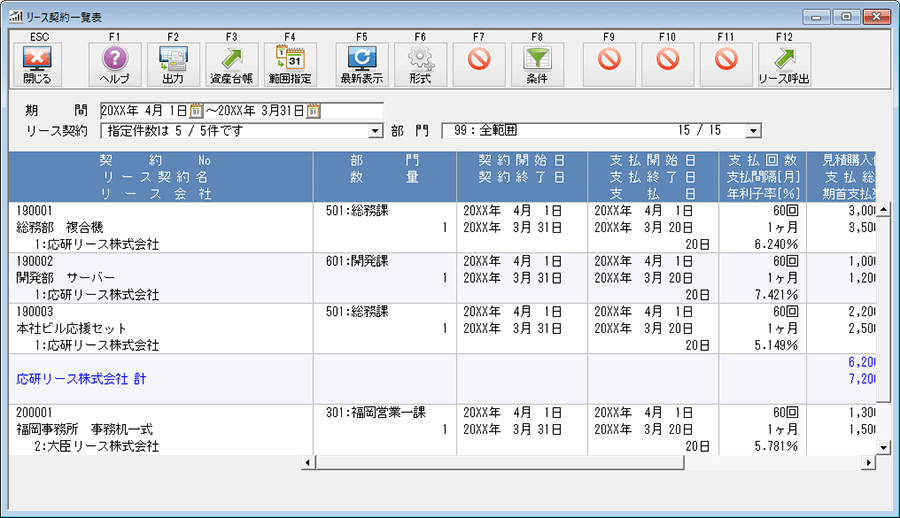Viewport: 900px width, 518px height.
Task: Click 2:大臣リース株式会社 lease company
Action: click(96, 446)
